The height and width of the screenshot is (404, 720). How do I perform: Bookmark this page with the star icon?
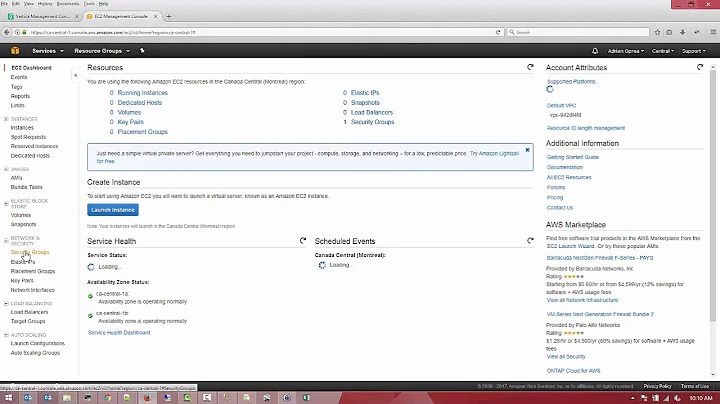tap(657, 32)
